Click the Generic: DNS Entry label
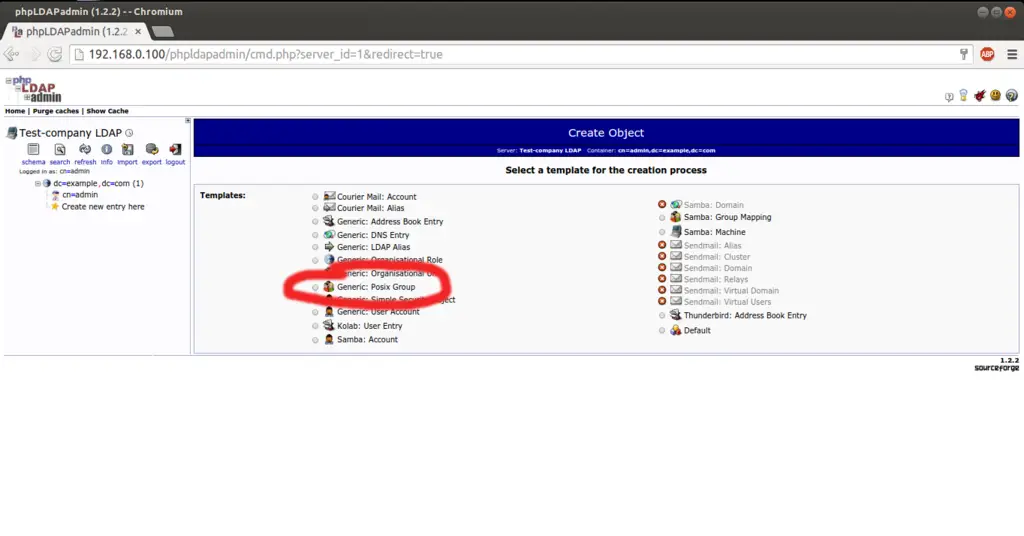The width and height of the screenshot is (1024, 536). click(373, 235)
